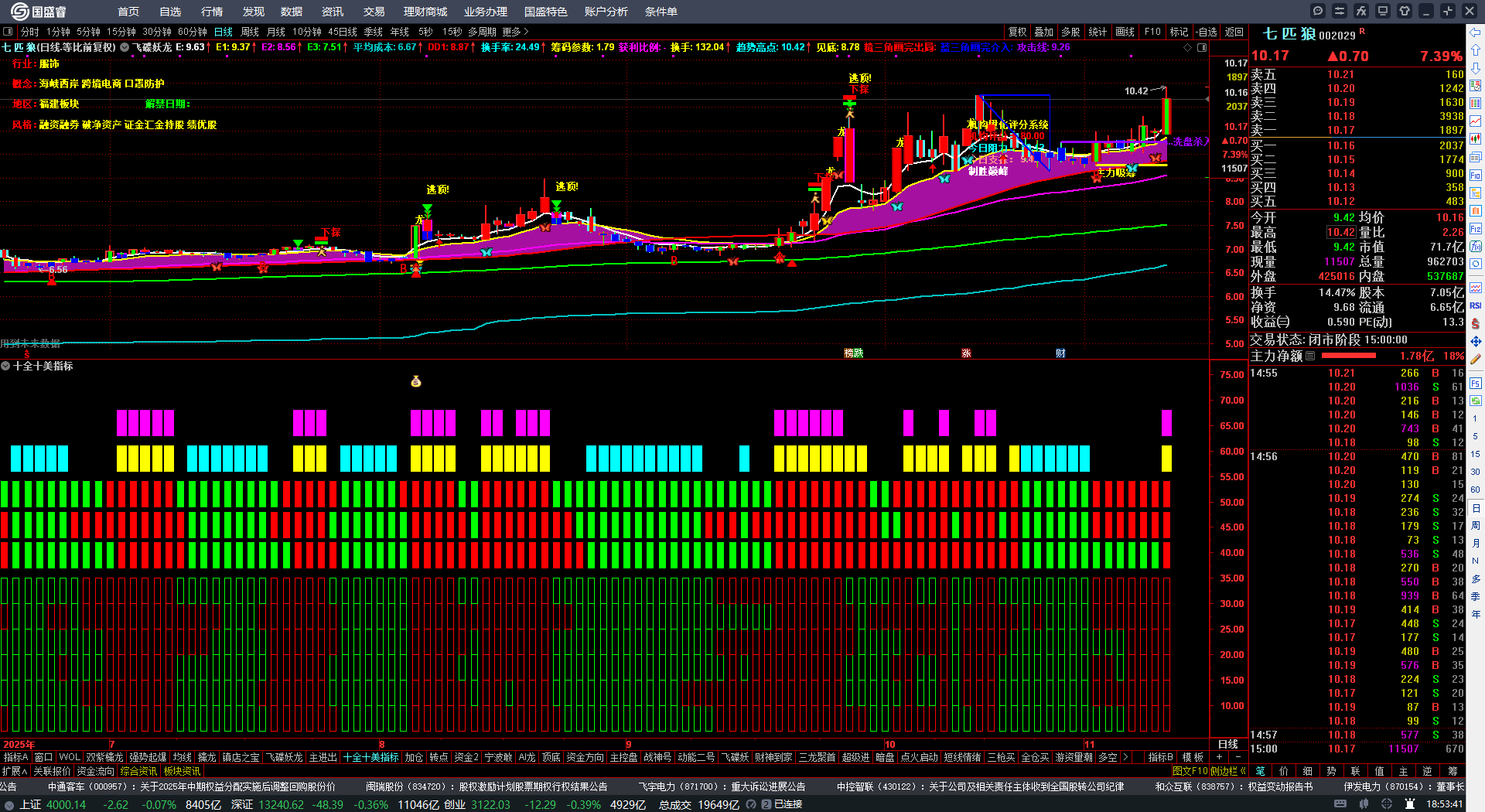Toggle the 复权 adjustment option
Viewport: 1485px width, 812px height.
point(1018,32)
